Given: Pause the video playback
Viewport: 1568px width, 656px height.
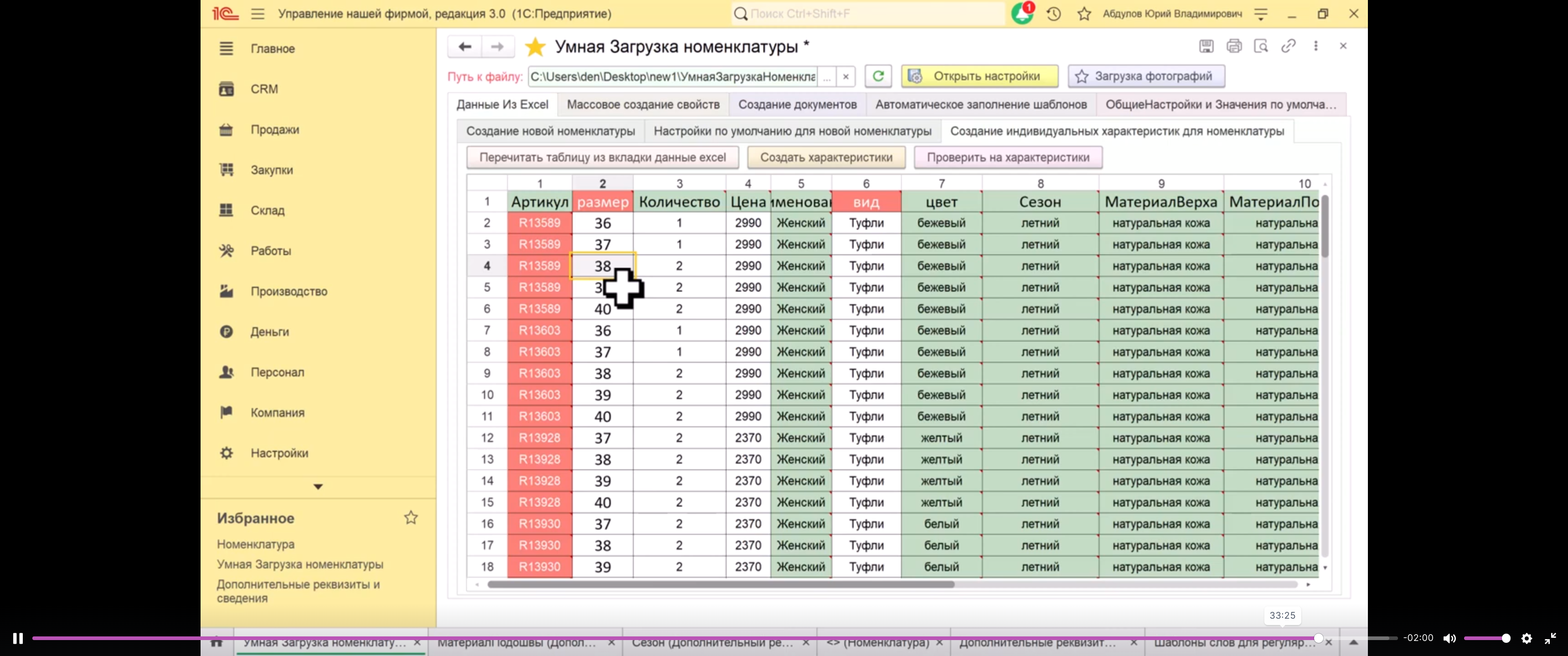Looking at the screenshot, I should click(18, 638).
